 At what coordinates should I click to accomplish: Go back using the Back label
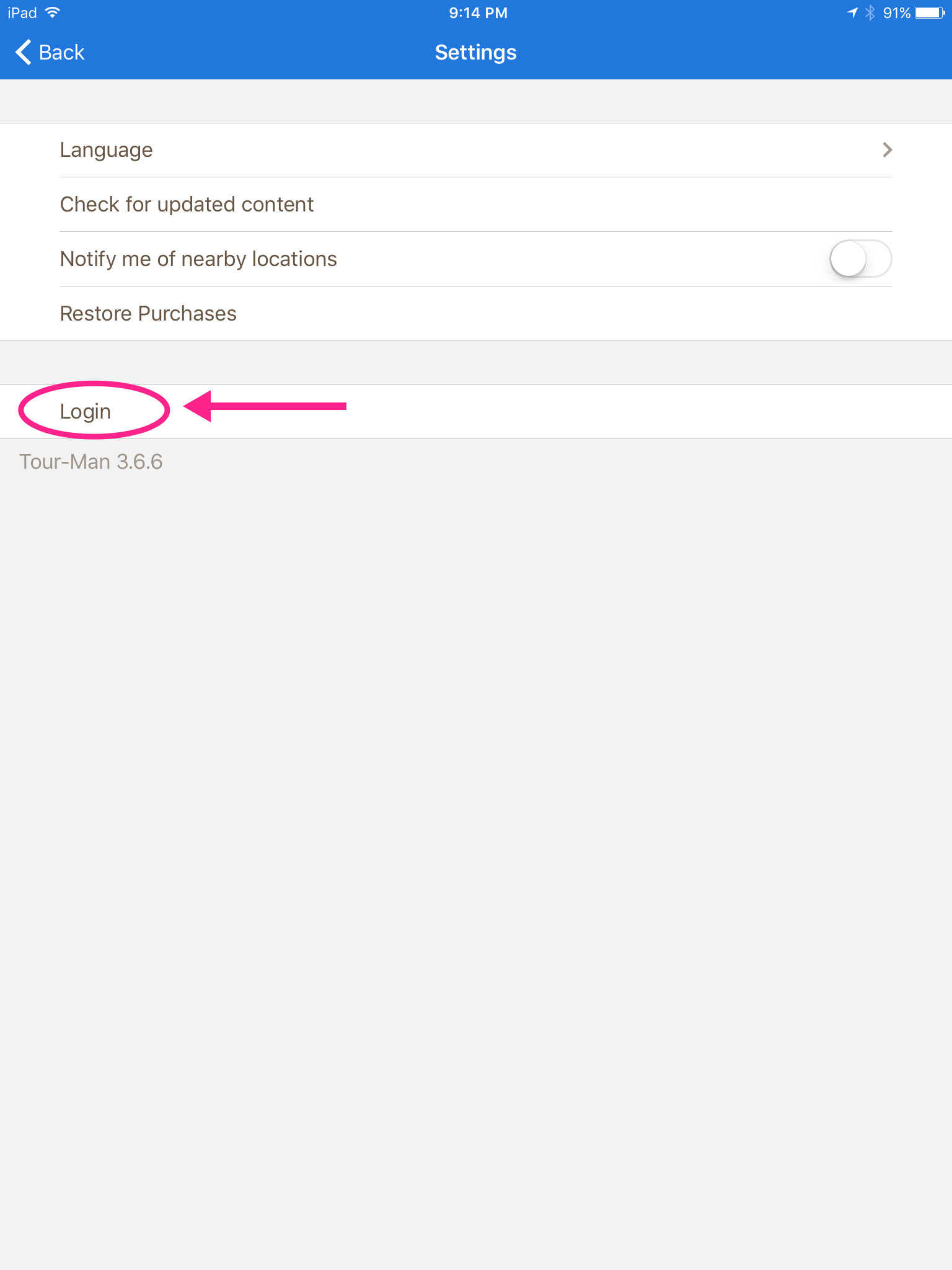pos(61,52)
